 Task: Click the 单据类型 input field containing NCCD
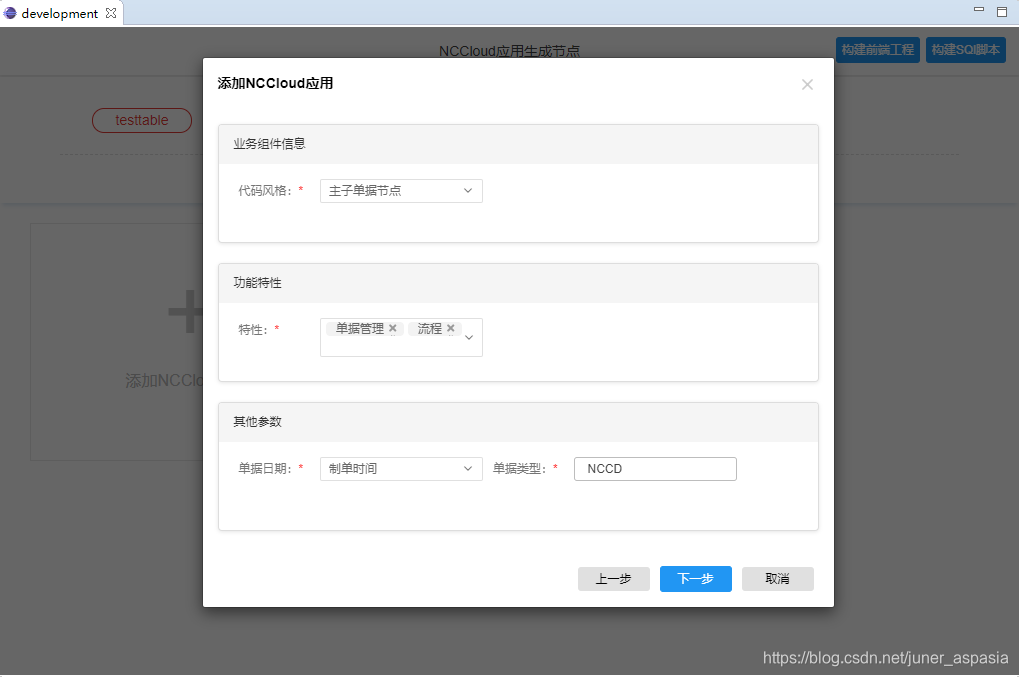point(655,469)
